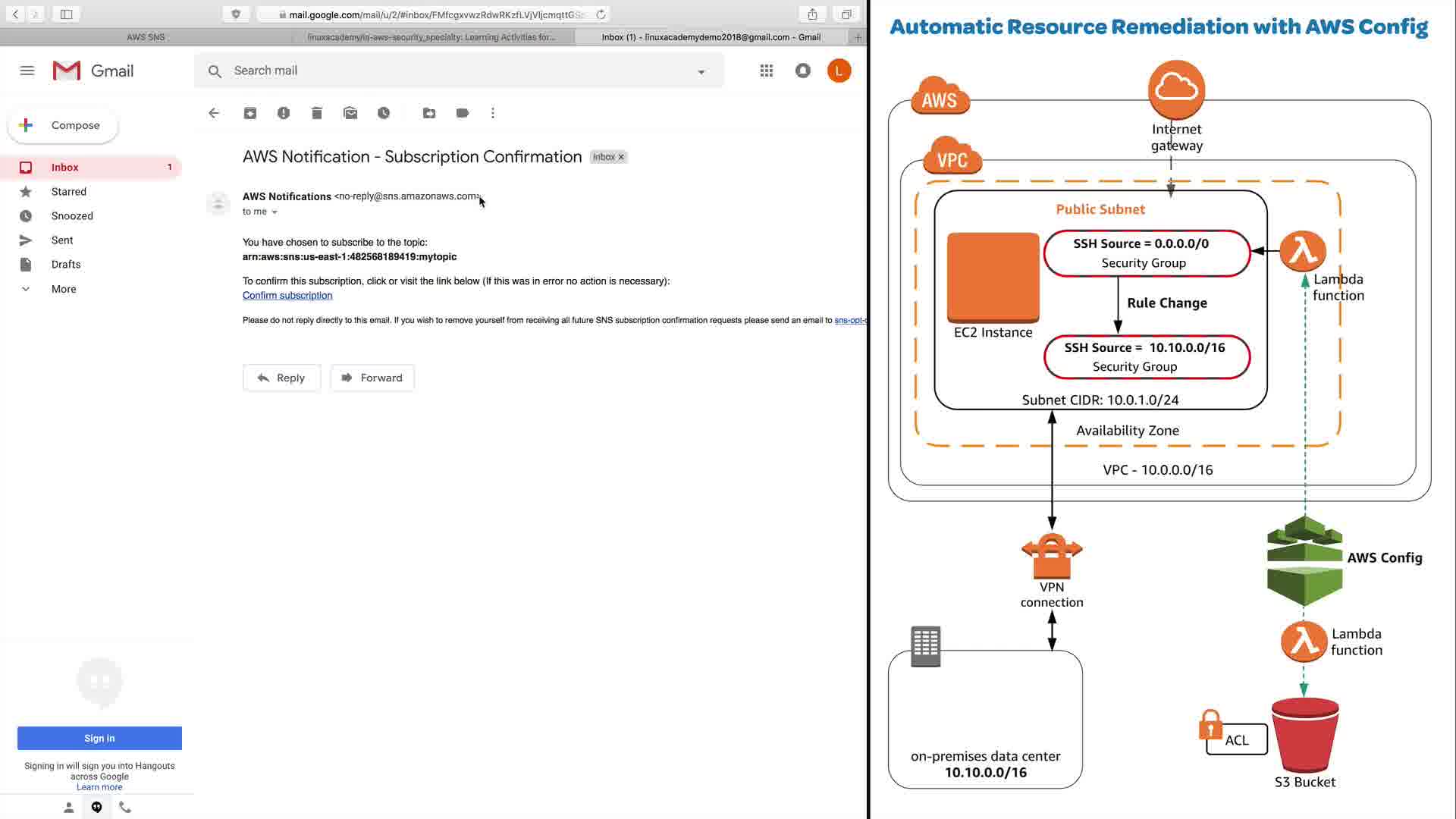Expand the More sidebar section
Image resolution: width=1456 pixels, height=819 pixels.
pos(64,289)
